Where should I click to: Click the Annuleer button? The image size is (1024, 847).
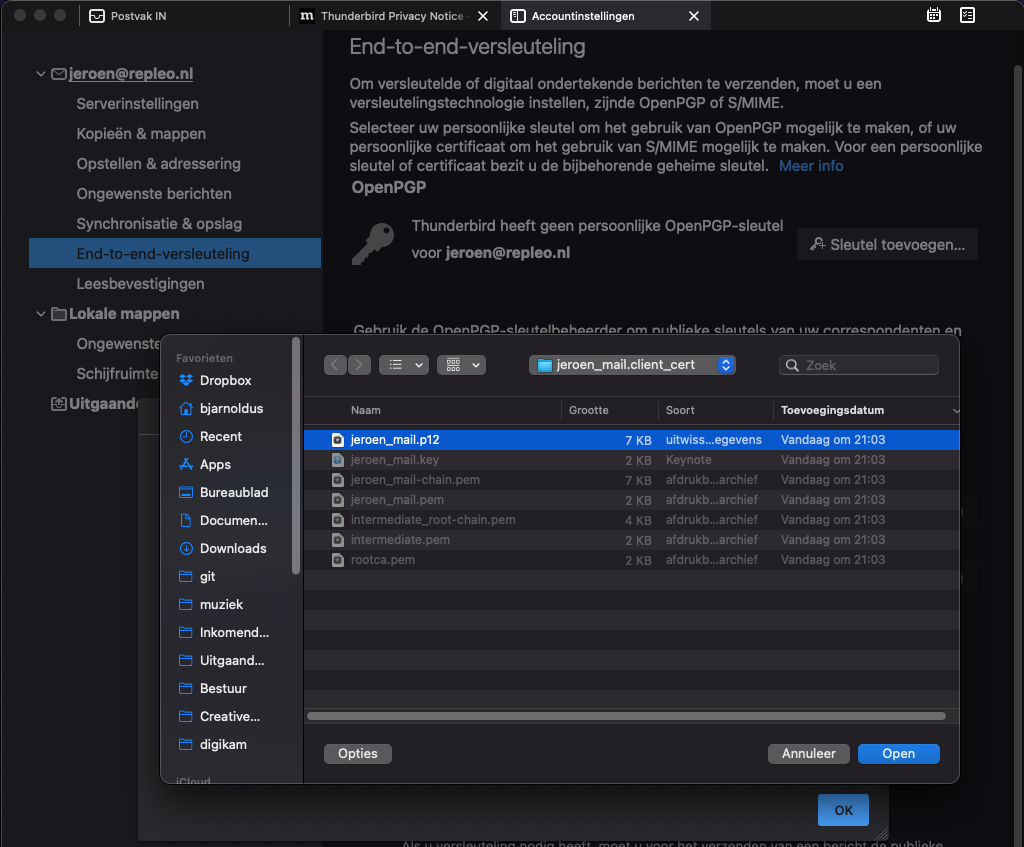tap(808, 754)
